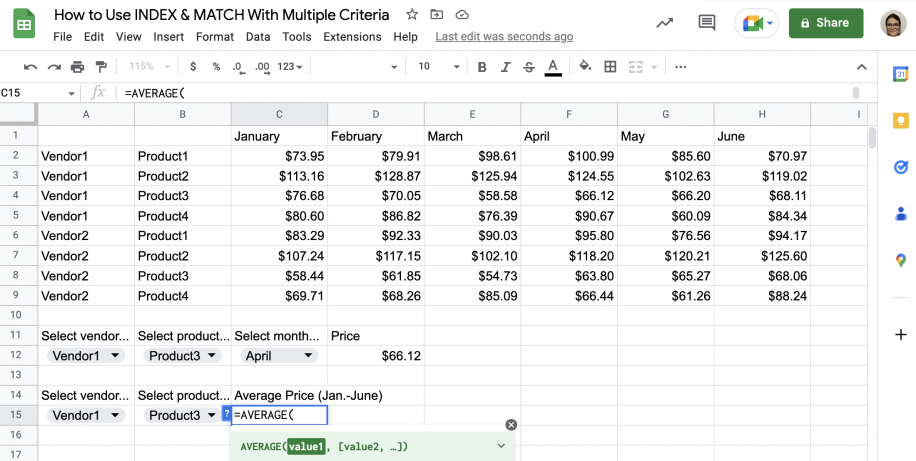
Task: Format as currency with dollar icon
Action: point(193,67)
